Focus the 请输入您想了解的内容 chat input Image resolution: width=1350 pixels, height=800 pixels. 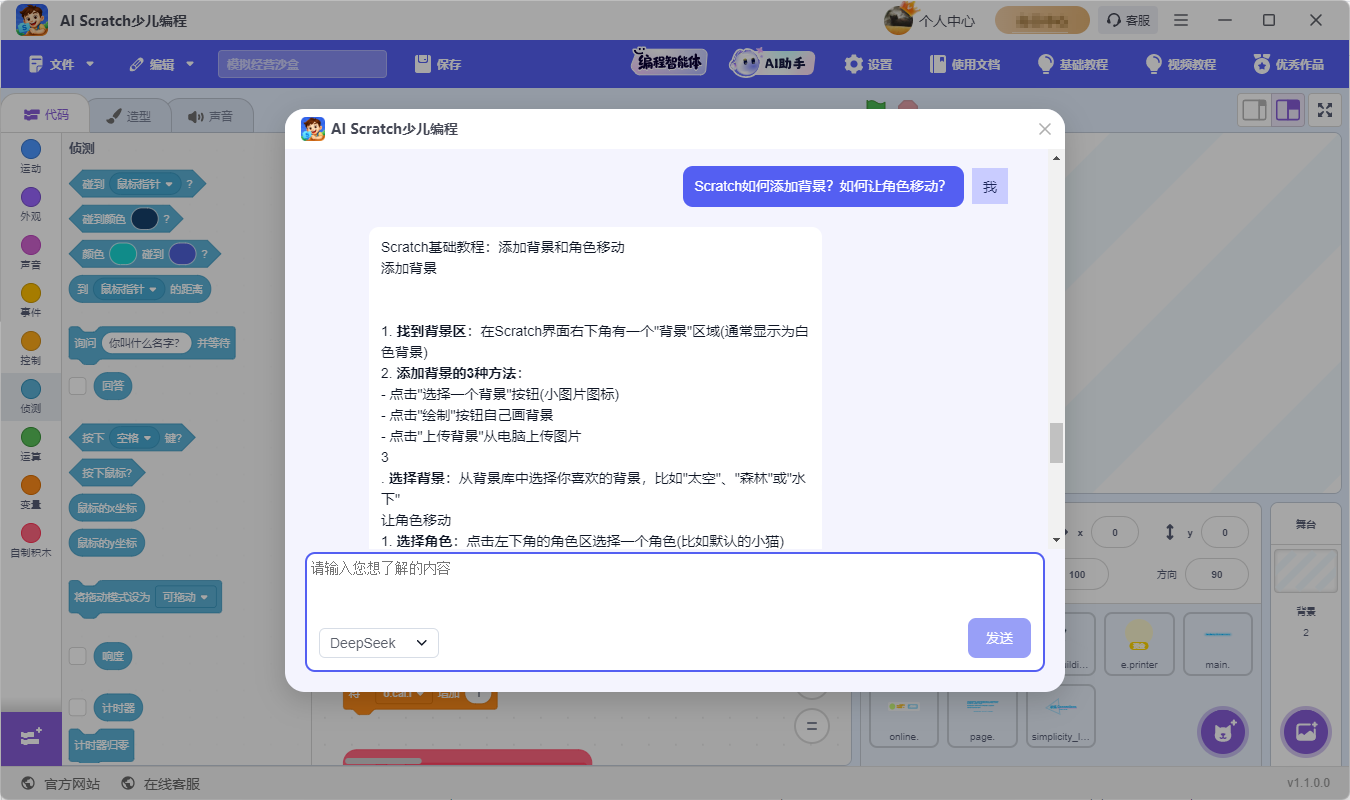(675, 586)
